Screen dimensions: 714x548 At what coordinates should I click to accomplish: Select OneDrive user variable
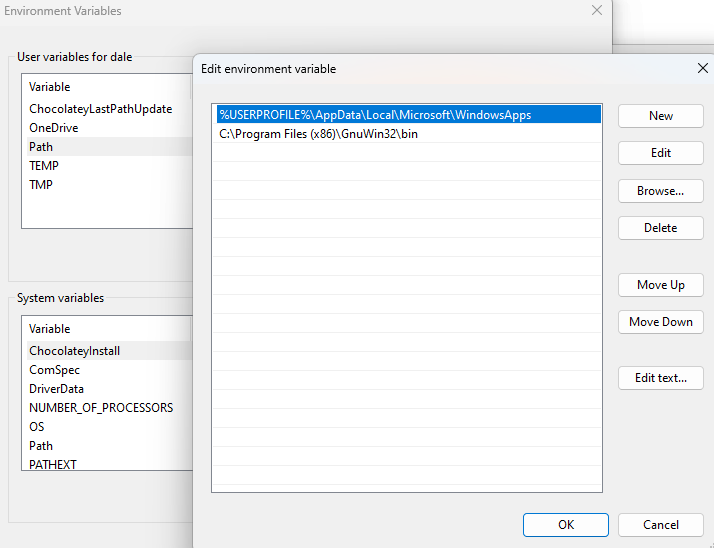(x=109, y=128)
